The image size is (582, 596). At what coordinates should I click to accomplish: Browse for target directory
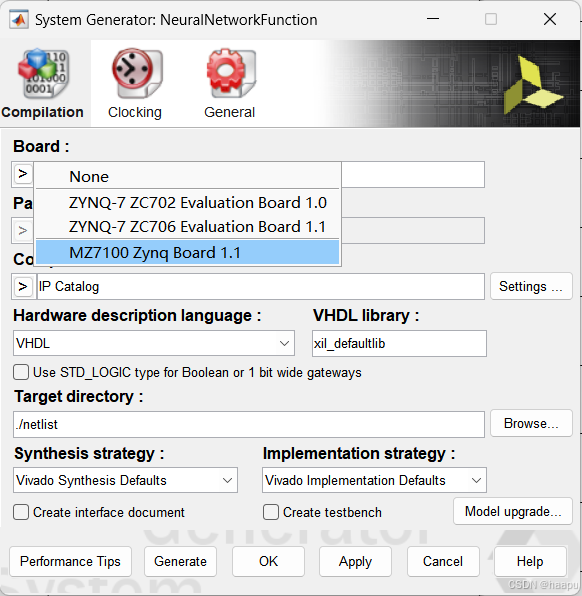point(531,423)
